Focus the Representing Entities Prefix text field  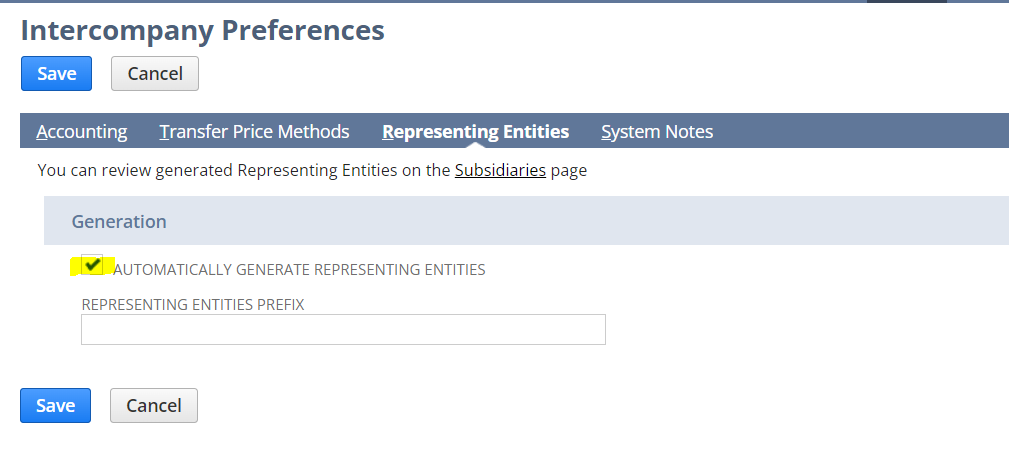[x=343, y=330]
